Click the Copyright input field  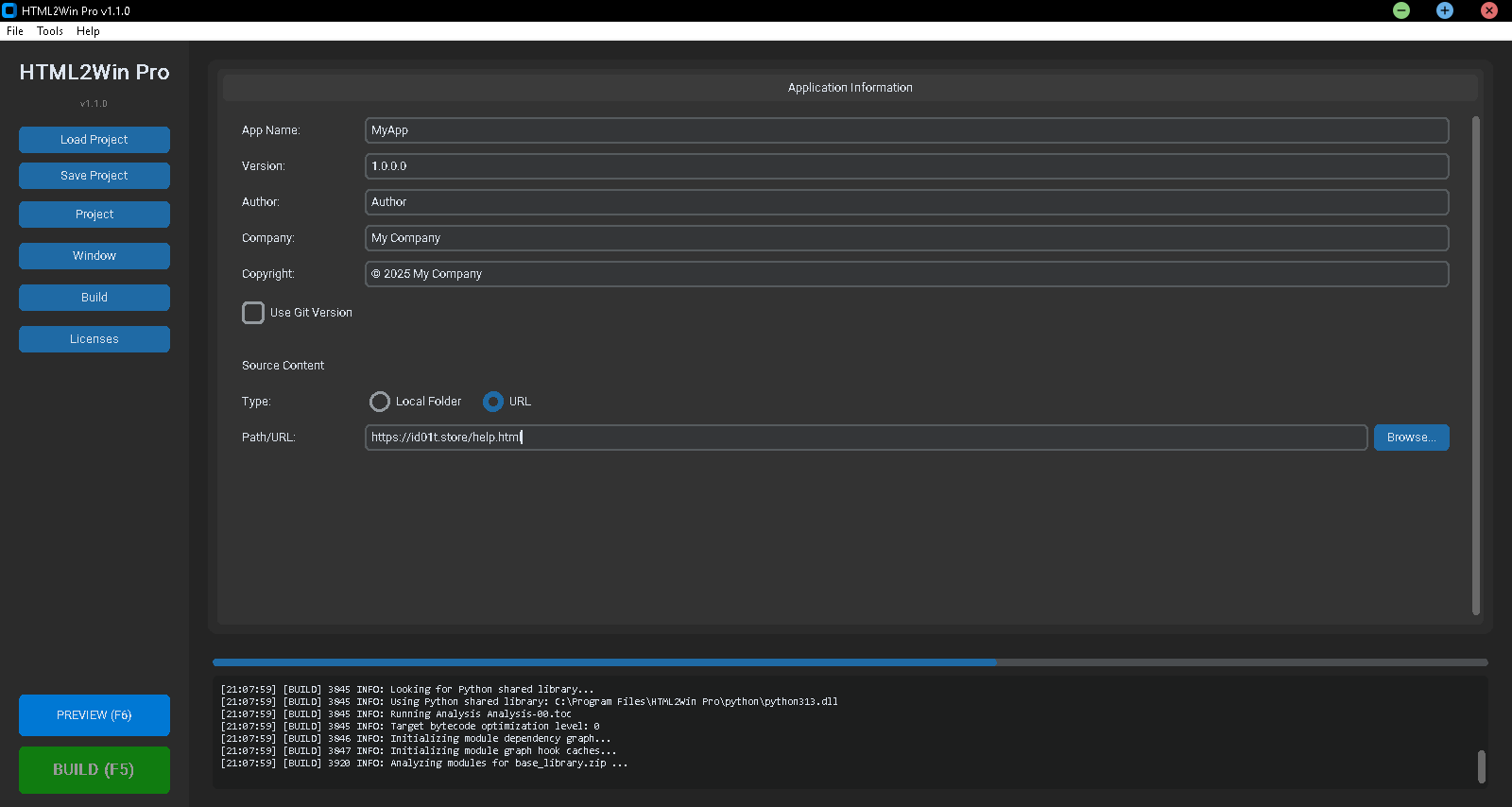907,274
